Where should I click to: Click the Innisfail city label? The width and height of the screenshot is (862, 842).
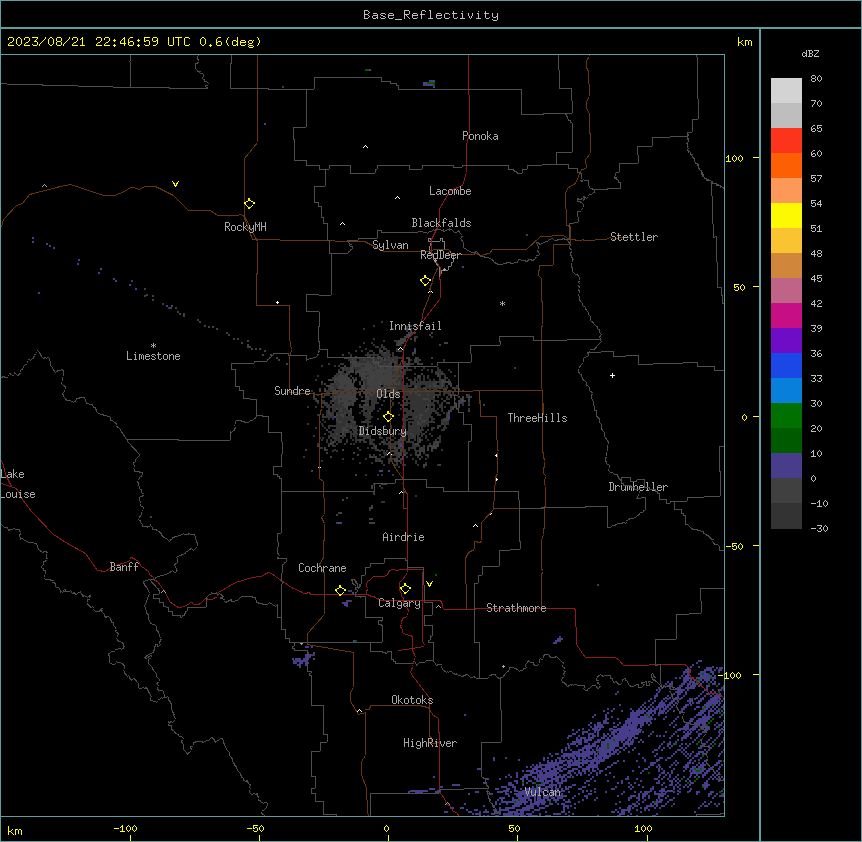click(415, 326)
